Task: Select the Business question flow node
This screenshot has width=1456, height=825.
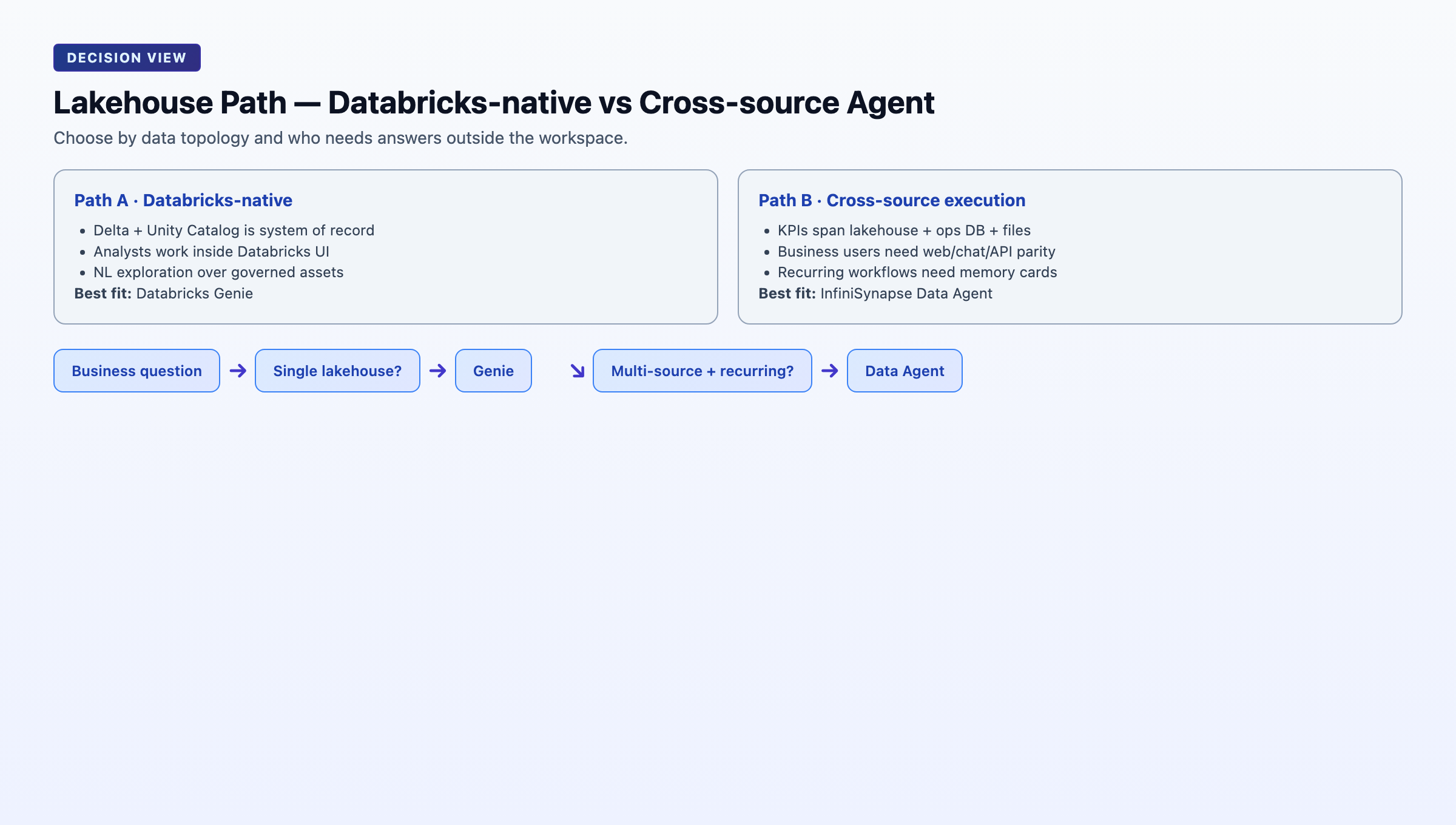Action: pos(136,371)
